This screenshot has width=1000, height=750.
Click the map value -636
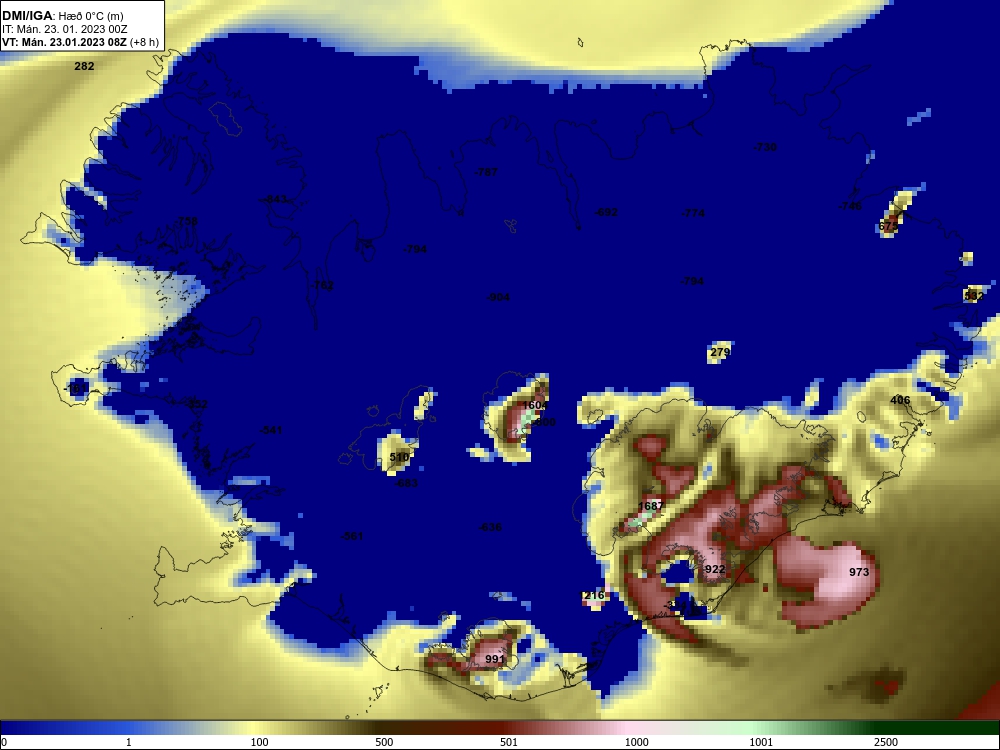490,527
